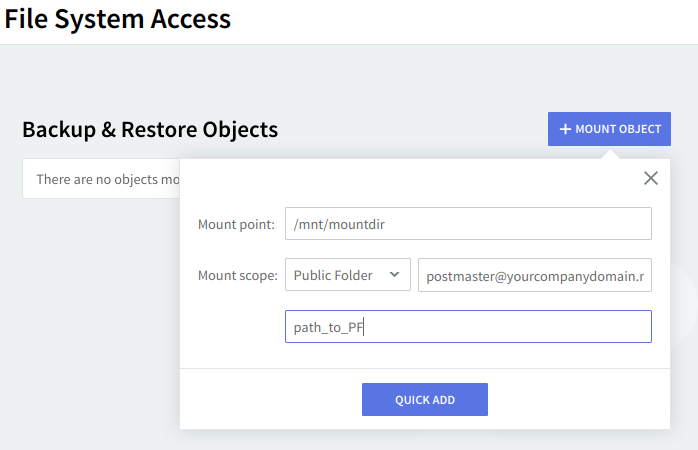Close the mount popup with the X
Viewport: 698px width, 450px height.
coord(651,178)
